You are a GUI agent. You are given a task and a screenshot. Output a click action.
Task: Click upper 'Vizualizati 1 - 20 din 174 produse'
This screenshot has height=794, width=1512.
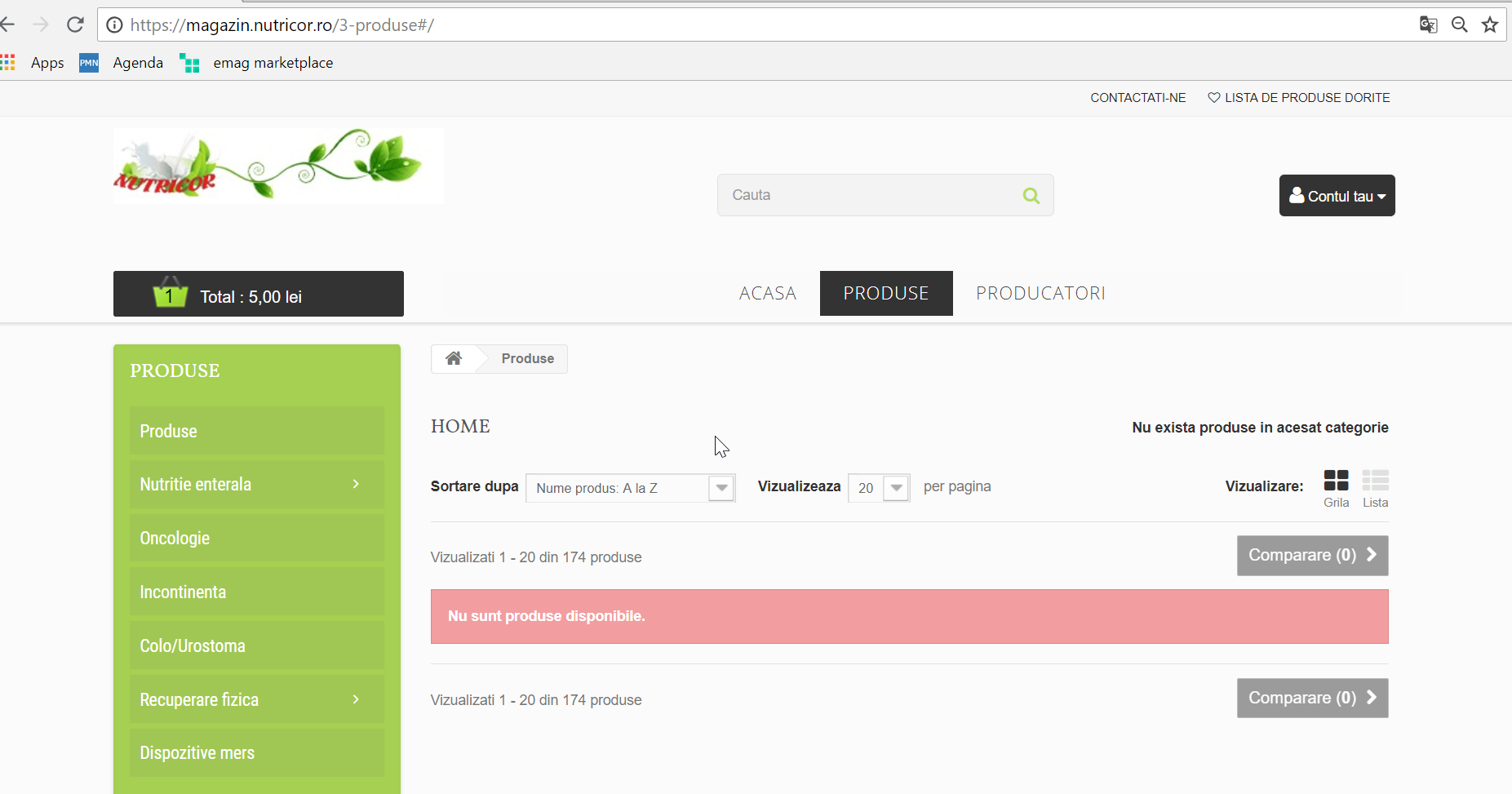coord(536,557)
